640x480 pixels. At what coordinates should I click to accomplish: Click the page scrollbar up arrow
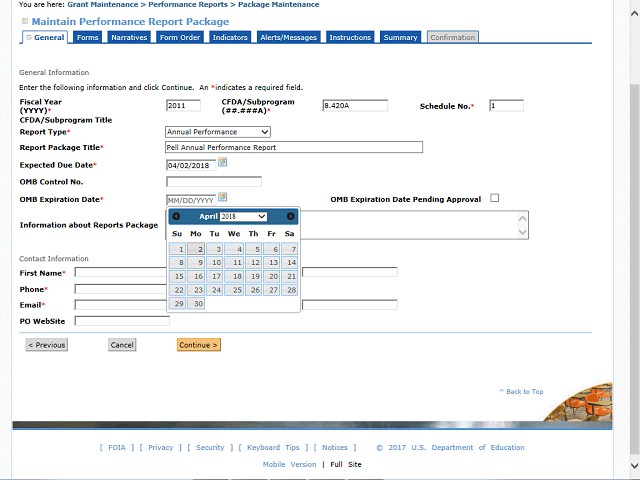coord(634,13)
